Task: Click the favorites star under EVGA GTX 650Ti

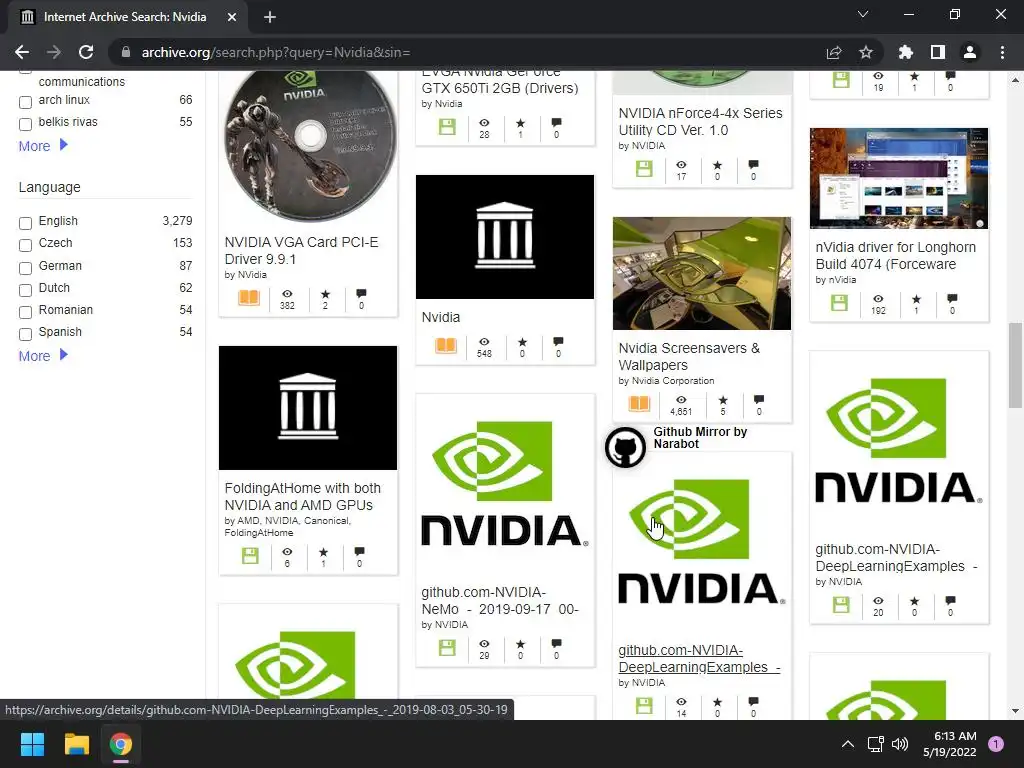Action: [520, 123]
